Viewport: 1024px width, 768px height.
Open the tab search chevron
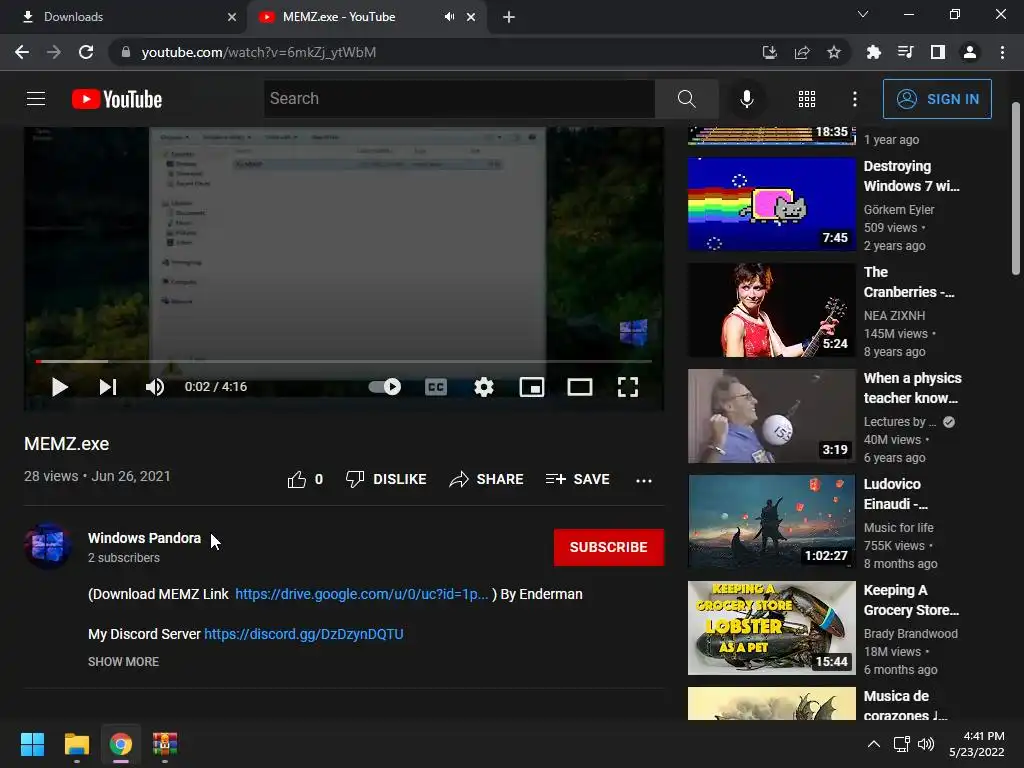863,14
